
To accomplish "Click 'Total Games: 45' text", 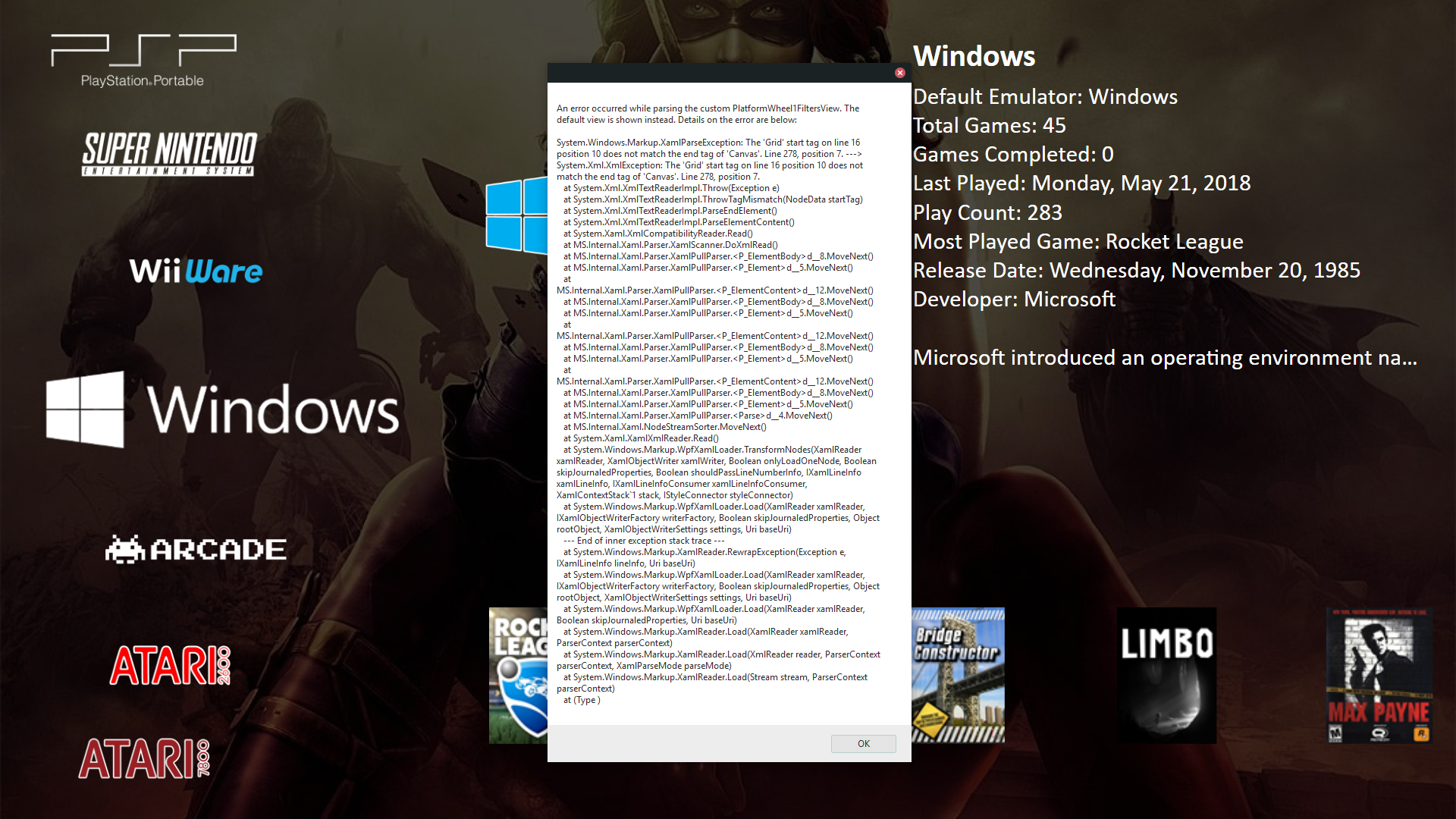I will pos(989,126).
